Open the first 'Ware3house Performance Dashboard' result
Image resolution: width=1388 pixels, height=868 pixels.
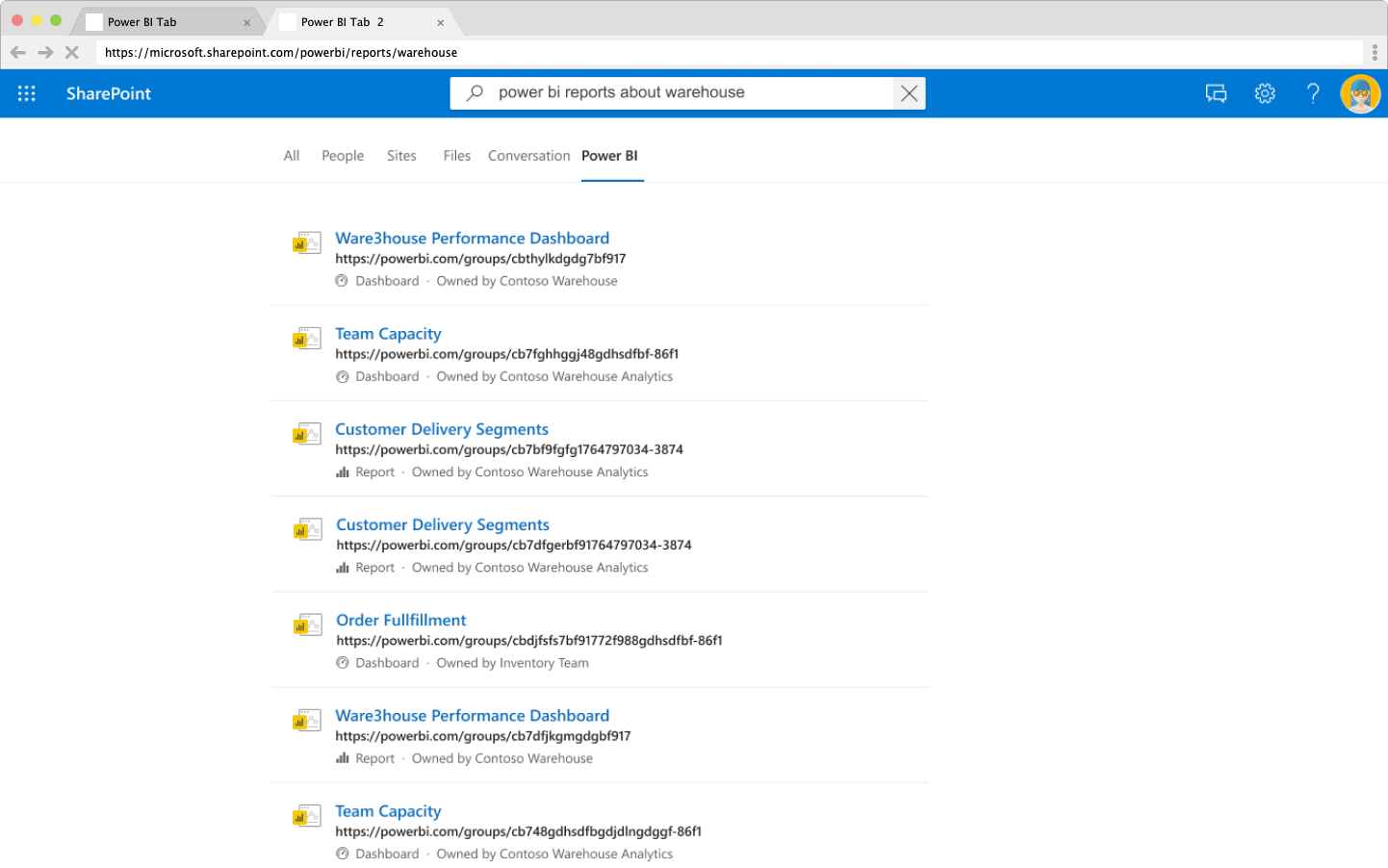(x=472, y=238)
